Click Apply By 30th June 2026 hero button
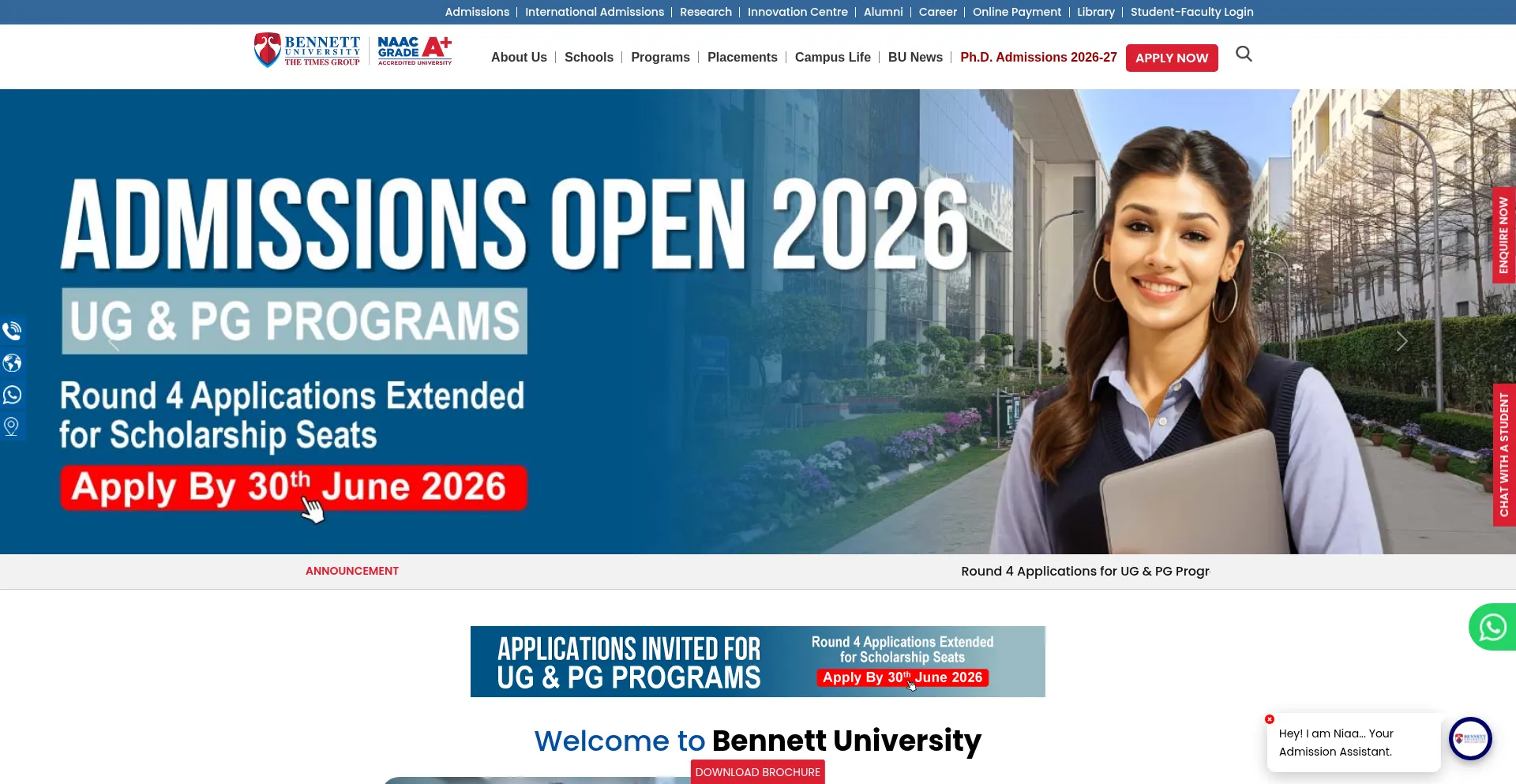Screen dimensions: 1516x784 (294, 487)
